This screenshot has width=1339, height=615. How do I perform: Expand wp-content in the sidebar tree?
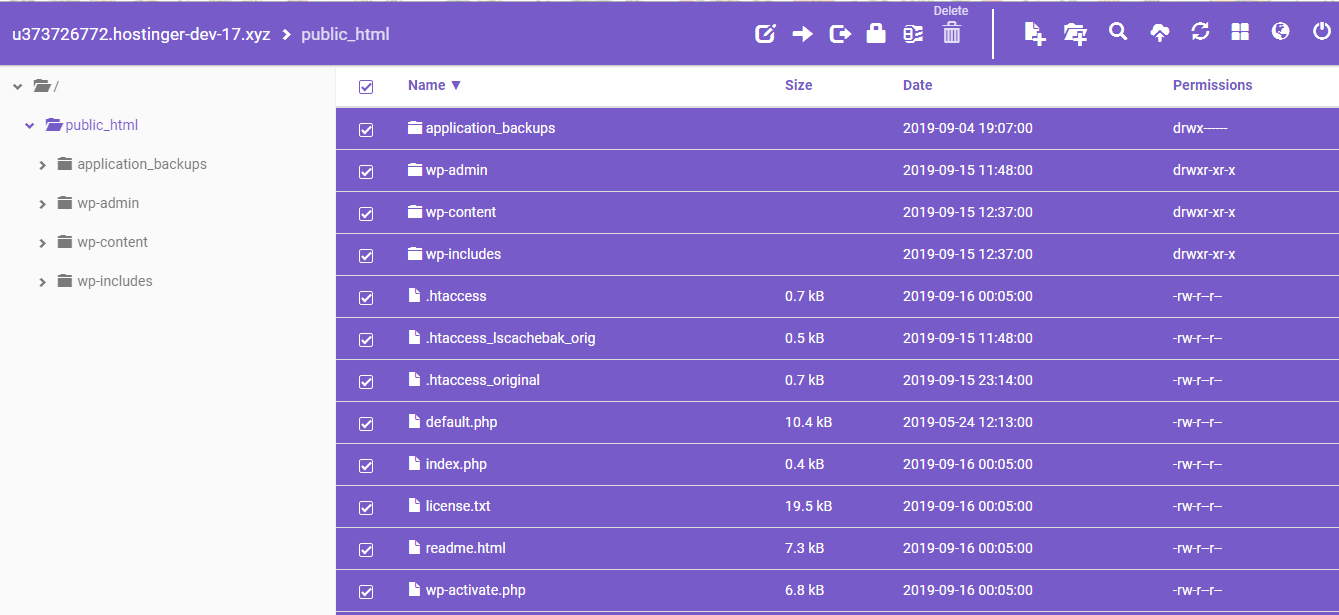42,243
